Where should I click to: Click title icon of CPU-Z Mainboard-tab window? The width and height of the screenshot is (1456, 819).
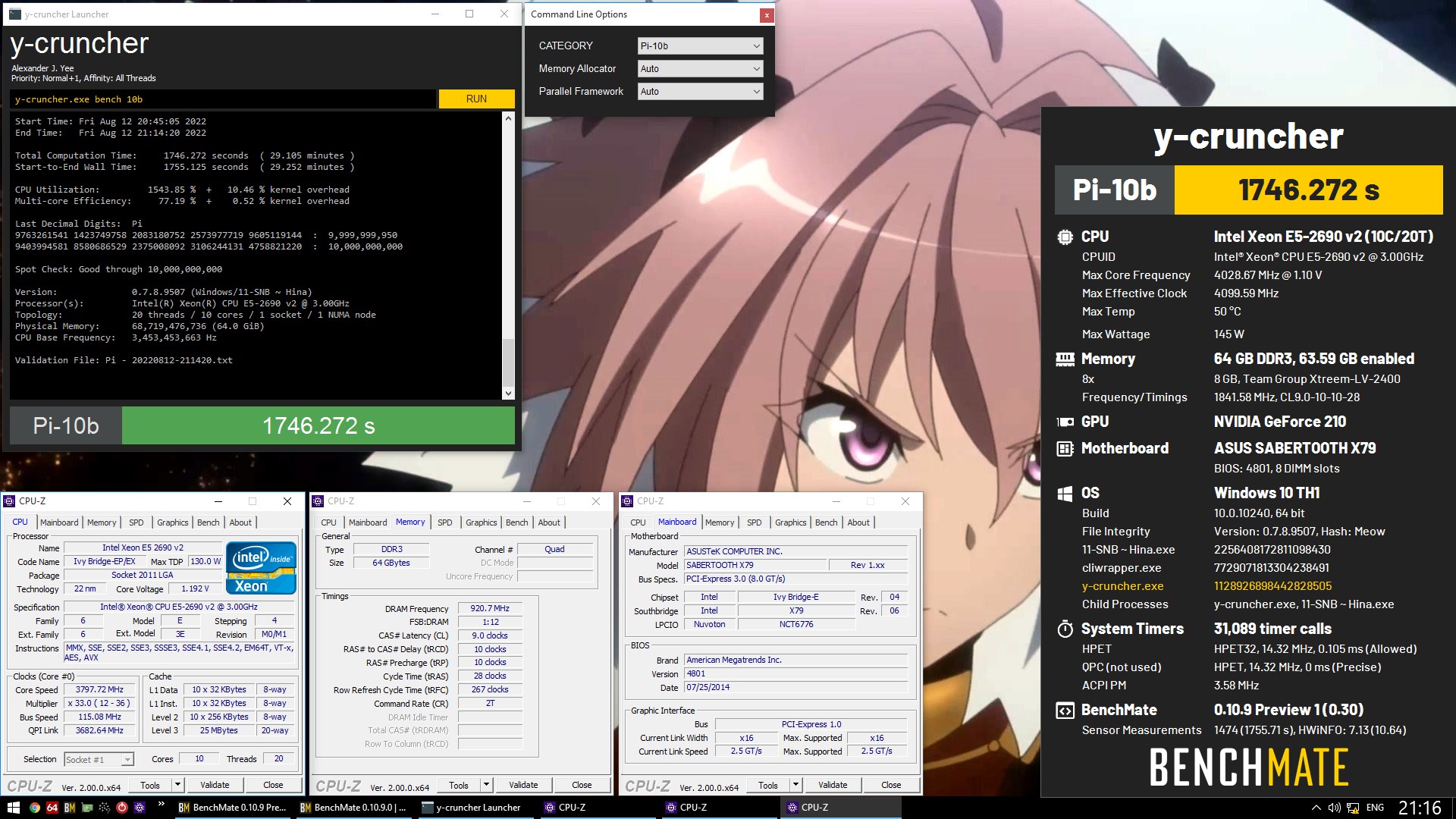628,501
